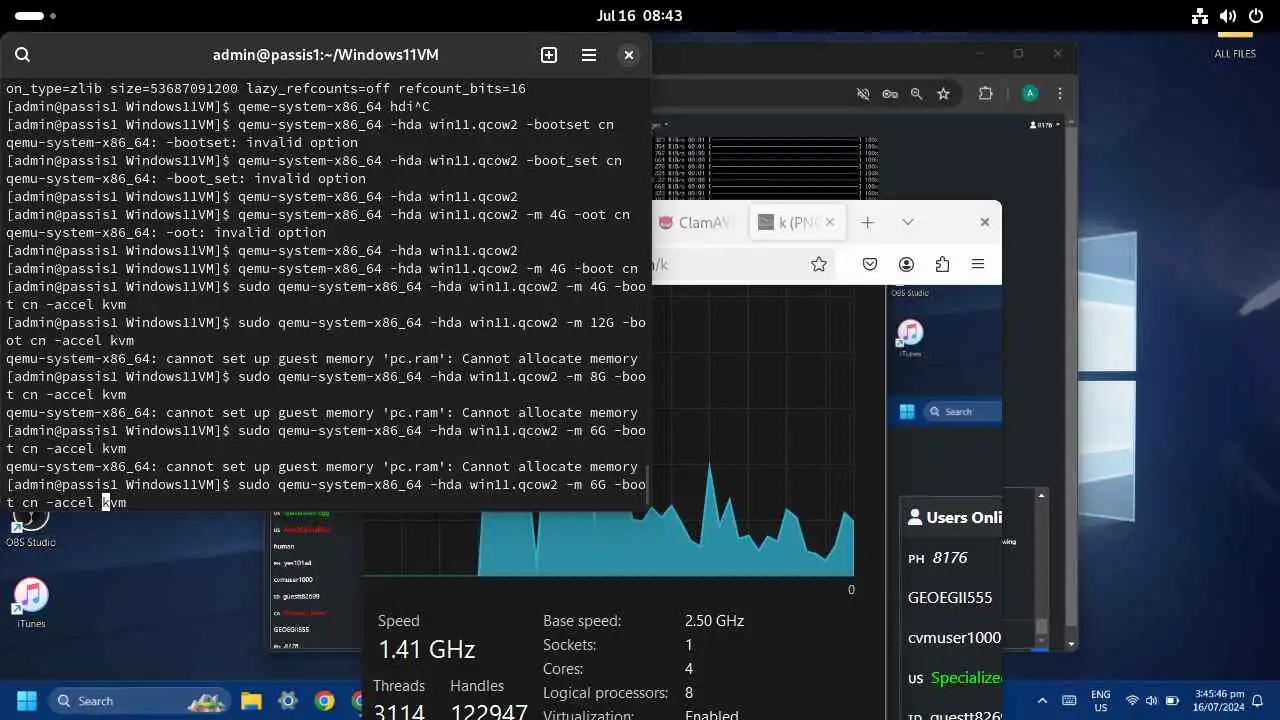This screenshot has height=720, width=1280.
Task: Open a new terminal tab with the plus icon
Action: [549, 55]
